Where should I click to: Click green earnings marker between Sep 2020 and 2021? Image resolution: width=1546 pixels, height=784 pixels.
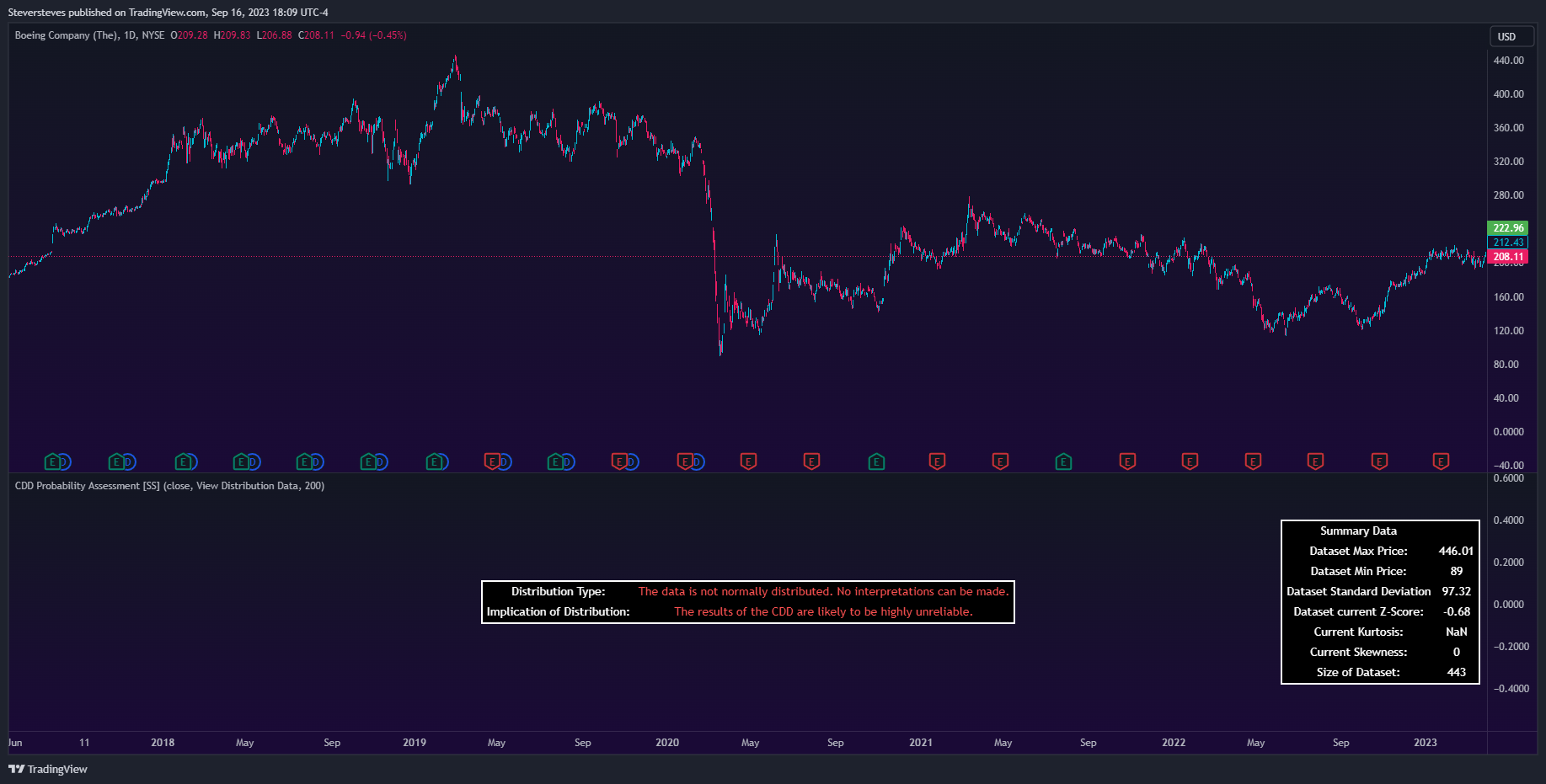click(876, 461)
